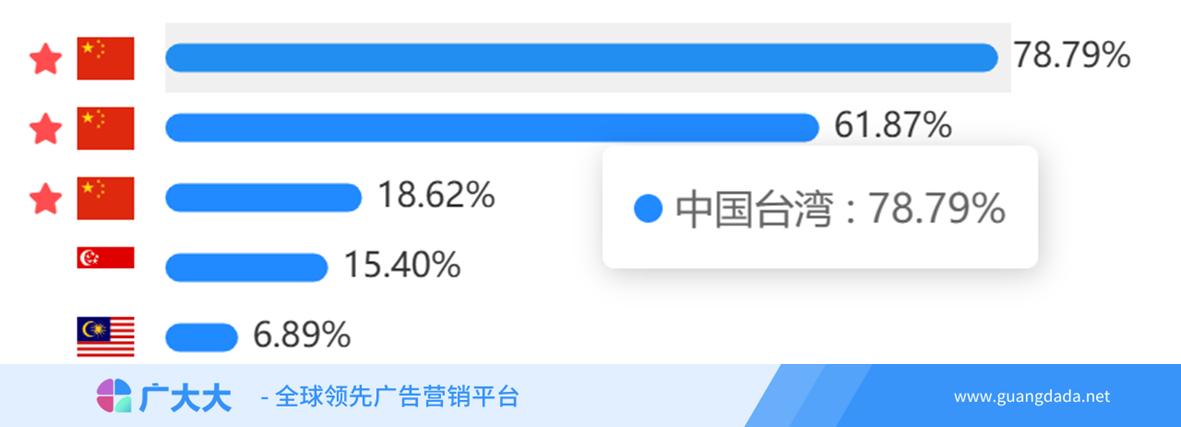Select the China flag next to the 18.62% bar
Screen dimensions: 1181x427
105,198
